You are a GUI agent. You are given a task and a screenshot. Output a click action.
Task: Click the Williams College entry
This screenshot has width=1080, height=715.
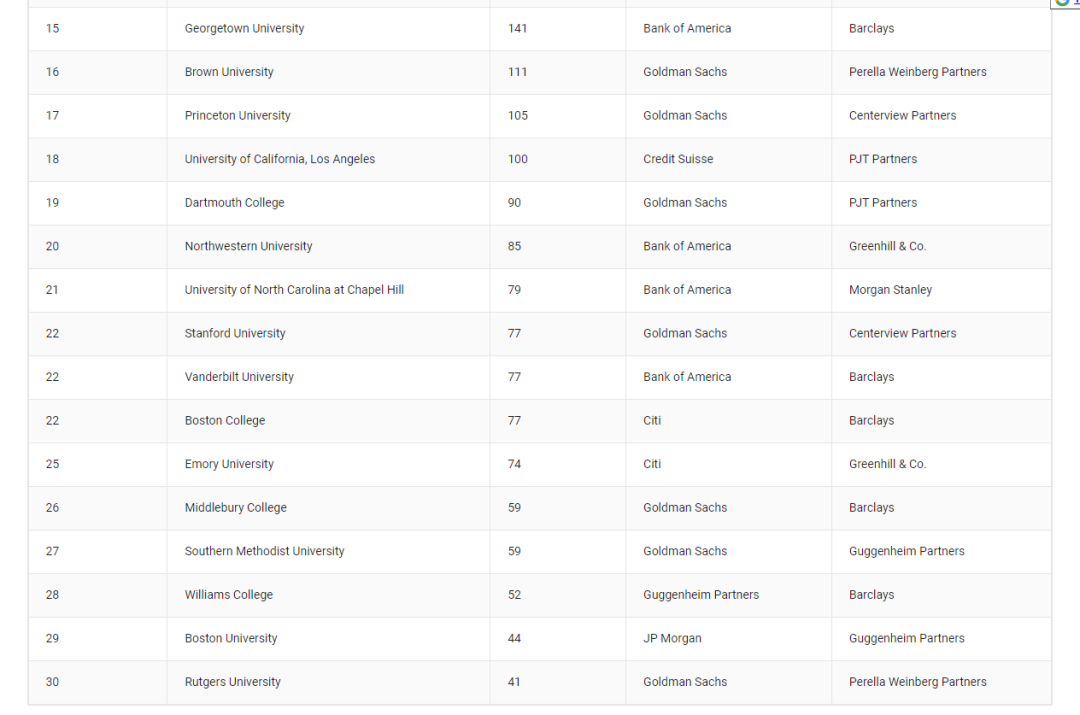coord(229,594)
